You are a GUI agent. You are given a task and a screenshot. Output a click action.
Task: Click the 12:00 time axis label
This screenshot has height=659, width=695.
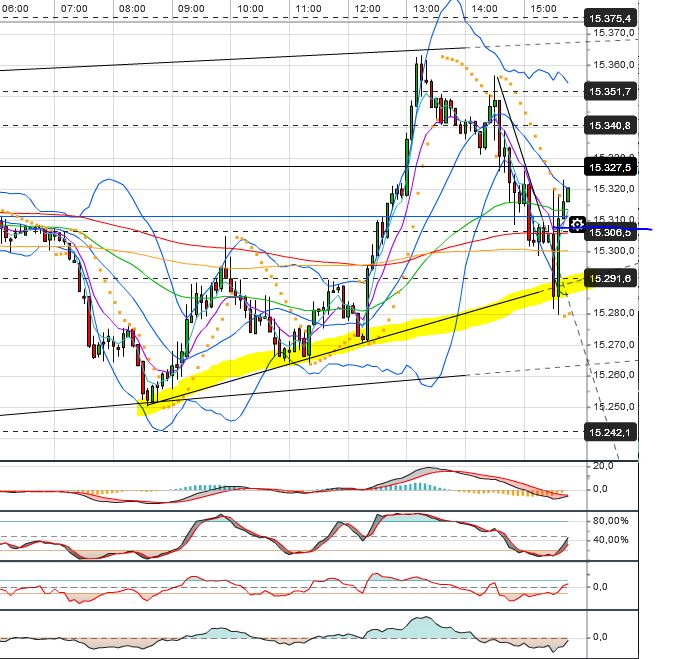click(x=367, y=8)
